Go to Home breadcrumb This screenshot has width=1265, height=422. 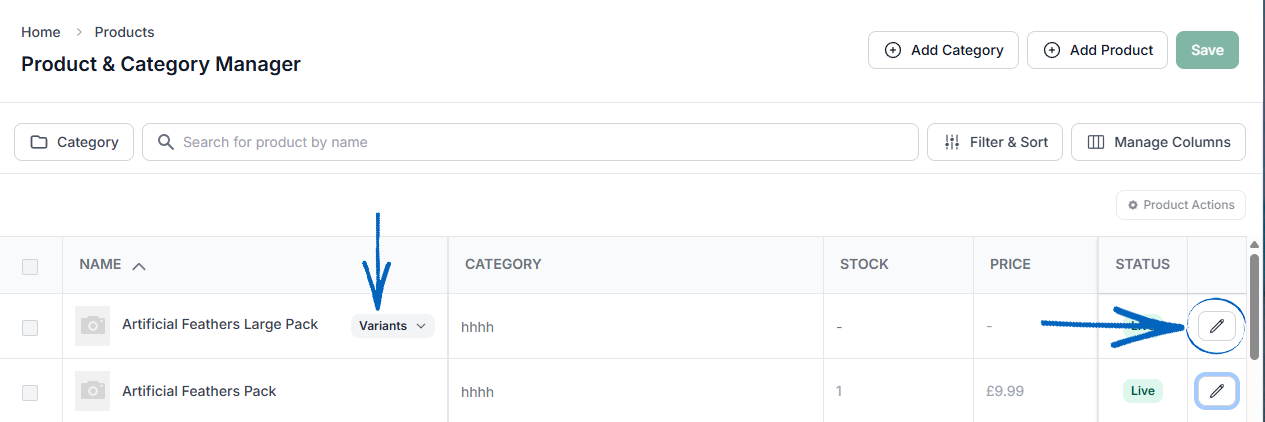[41, 32]
